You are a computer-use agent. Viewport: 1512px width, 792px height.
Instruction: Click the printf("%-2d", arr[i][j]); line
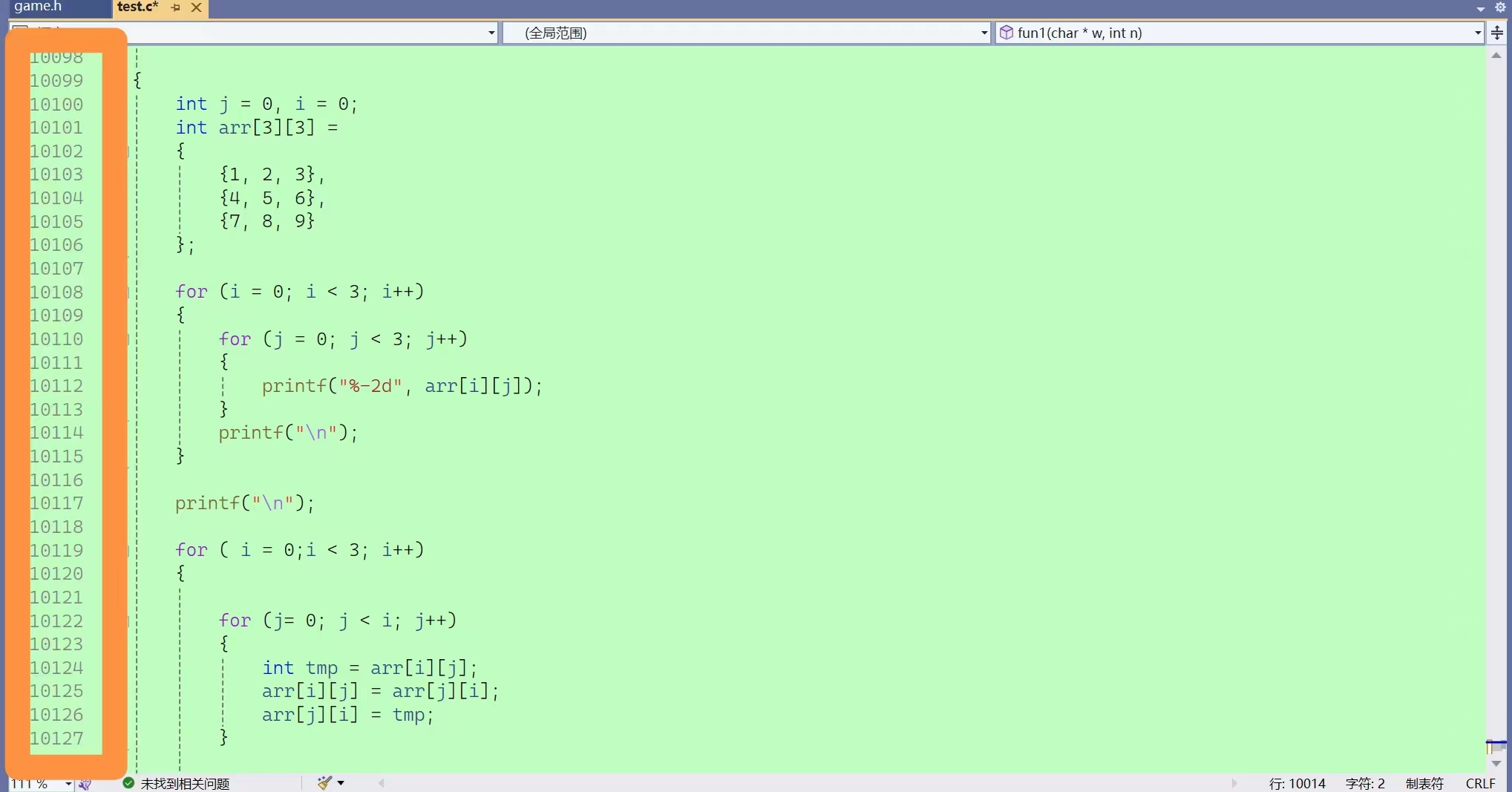(402, 386)
